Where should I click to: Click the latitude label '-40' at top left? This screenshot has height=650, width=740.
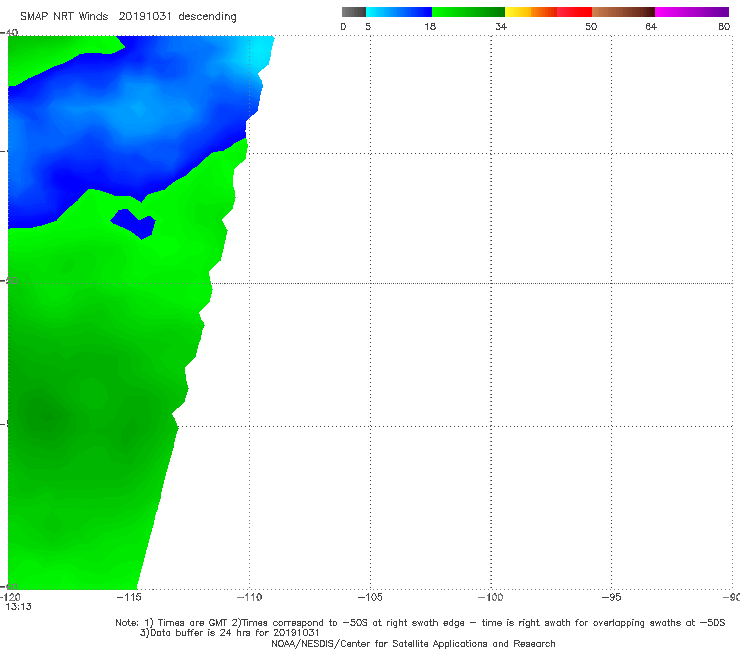click(x=9, y=33)
